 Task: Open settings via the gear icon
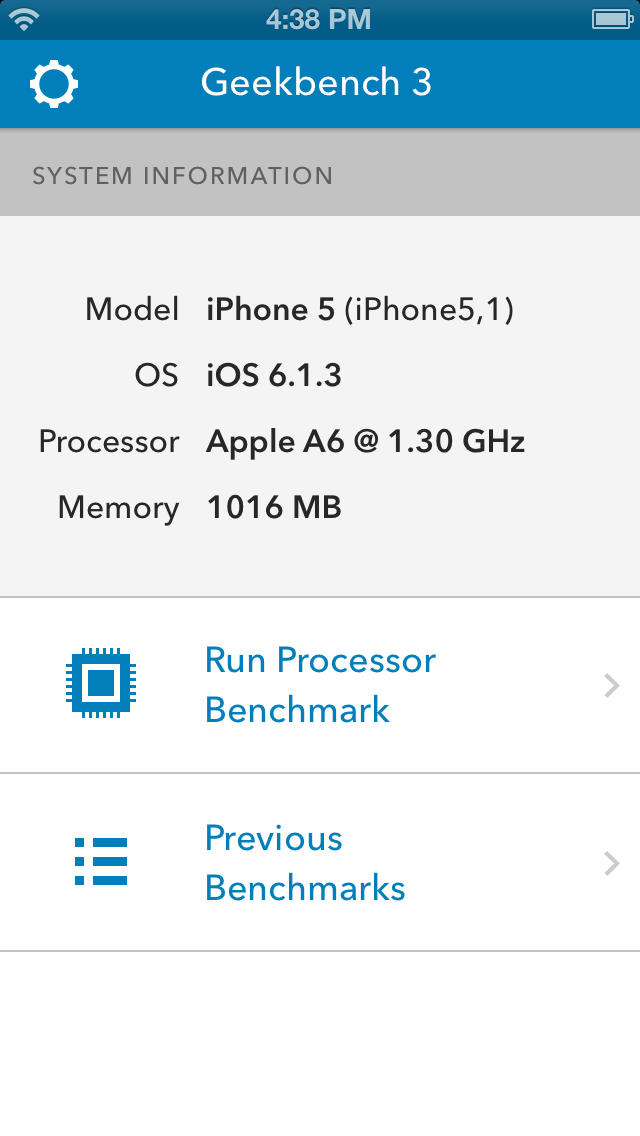[x=54, y=84]
